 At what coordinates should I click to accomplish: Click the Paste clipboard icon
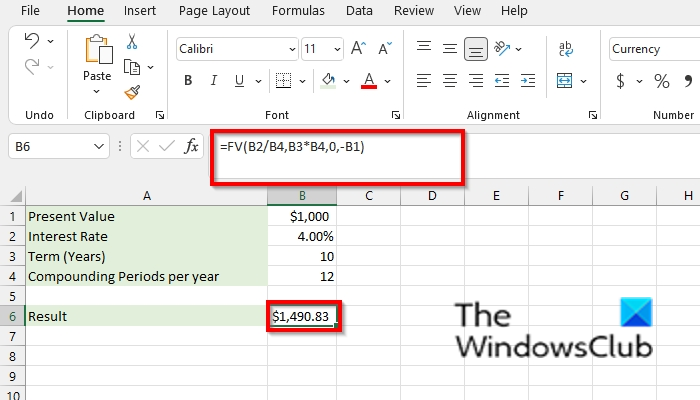coord(98,50)
